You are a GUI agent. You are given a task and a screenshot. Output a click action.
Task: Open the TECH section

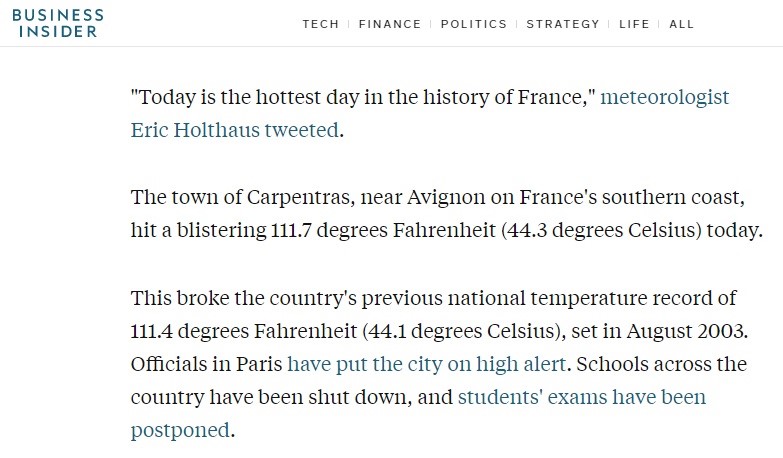click(321, 24)
